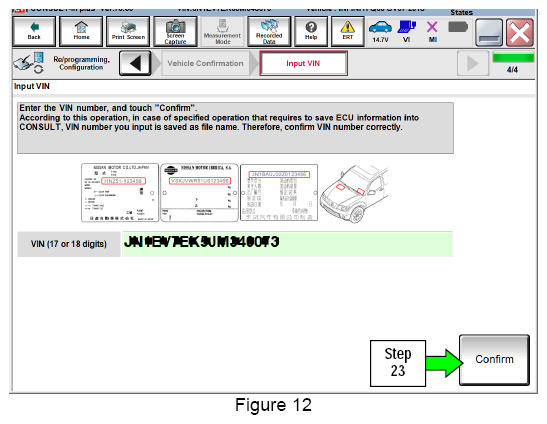Click the grayed-out next arrow button
This screenshot has height=424, width=547.
[473, 63]
